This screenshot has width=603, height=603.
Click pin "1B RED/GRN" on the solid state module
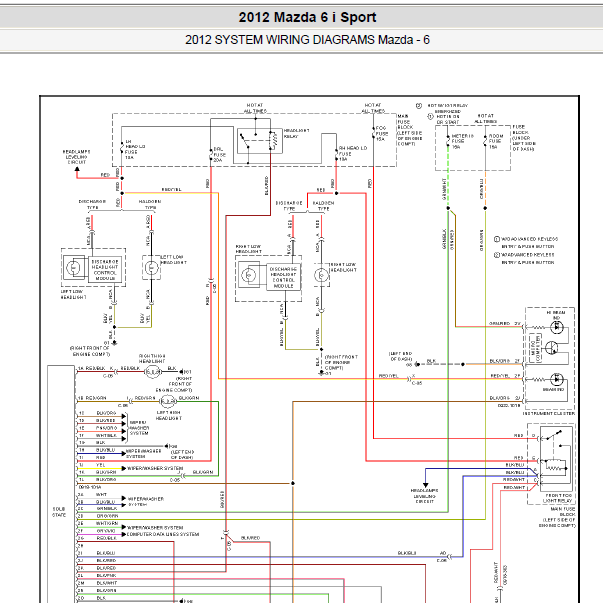[x=93, y=398]
